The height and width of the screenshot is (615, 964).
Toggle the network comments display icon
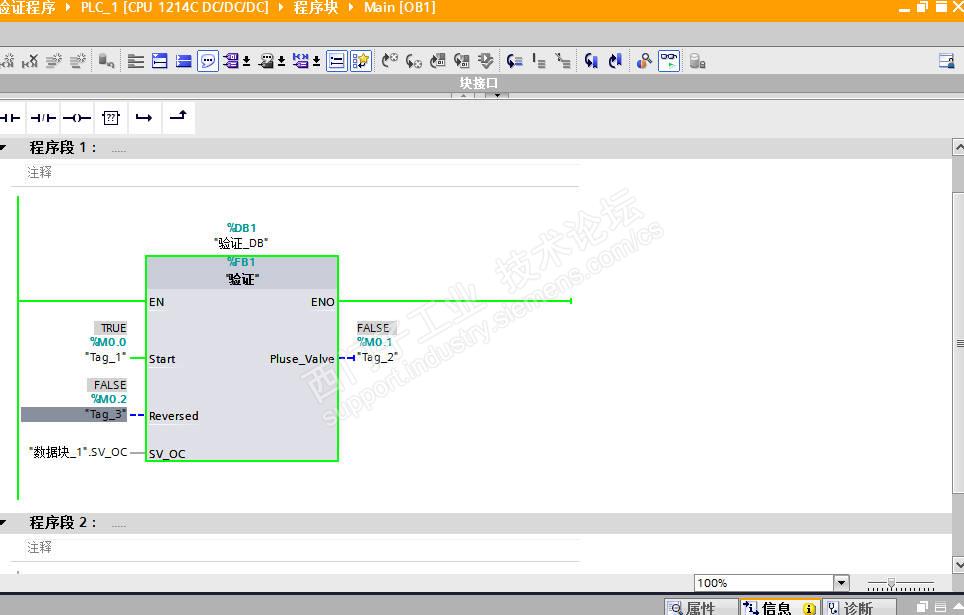tap(337, 61)
